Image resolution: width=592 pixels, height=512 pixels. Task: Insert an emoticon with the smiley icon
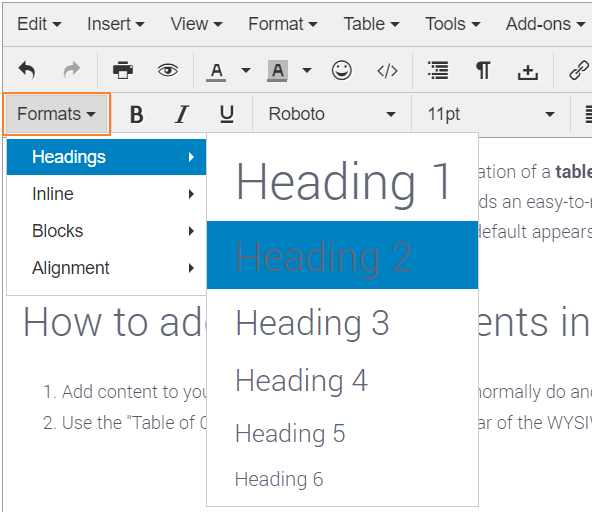[342, 70]
